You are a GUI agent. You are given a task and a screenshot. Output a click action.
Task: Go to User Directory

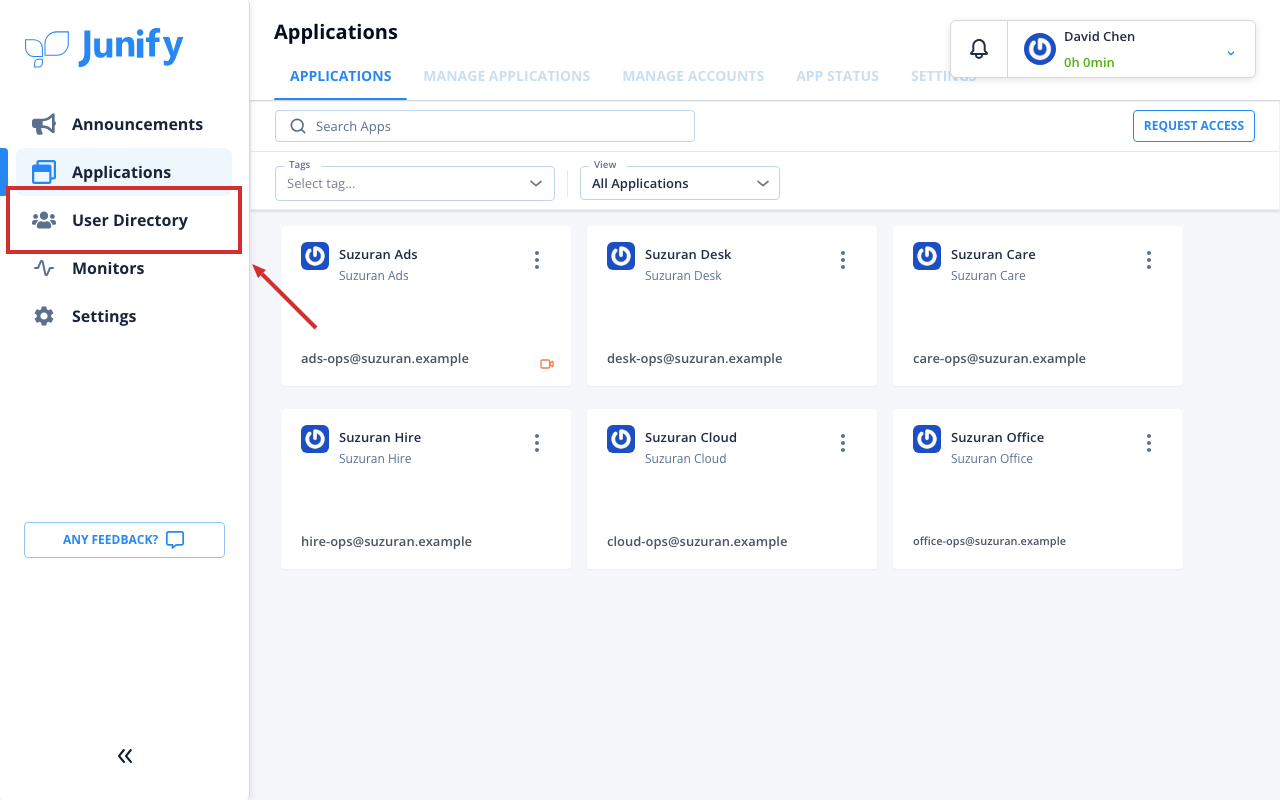click(124, 220)
